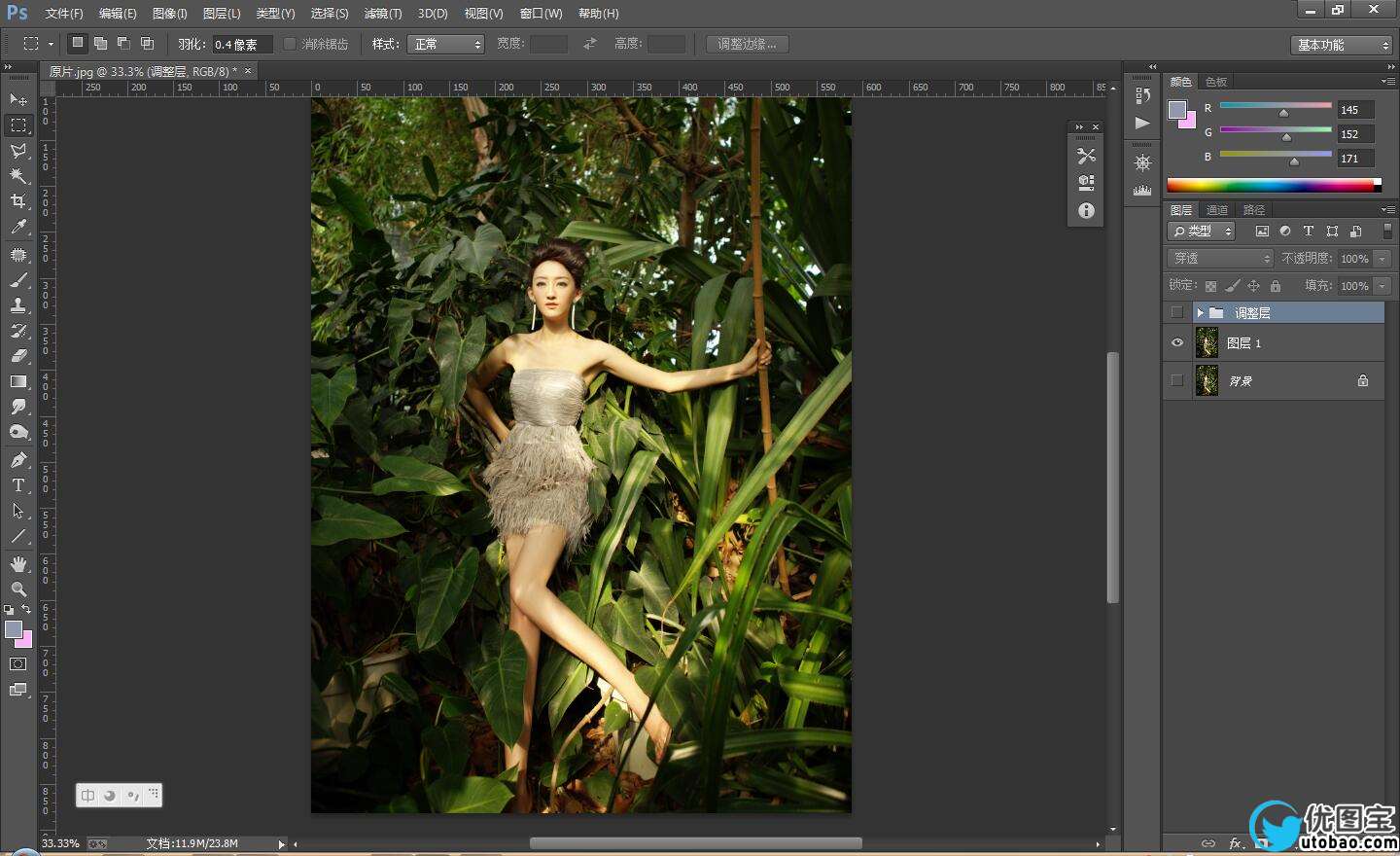Expand the 调整层 layer group
Viewport: 1400px width, 856px height.
point(1201,312)
